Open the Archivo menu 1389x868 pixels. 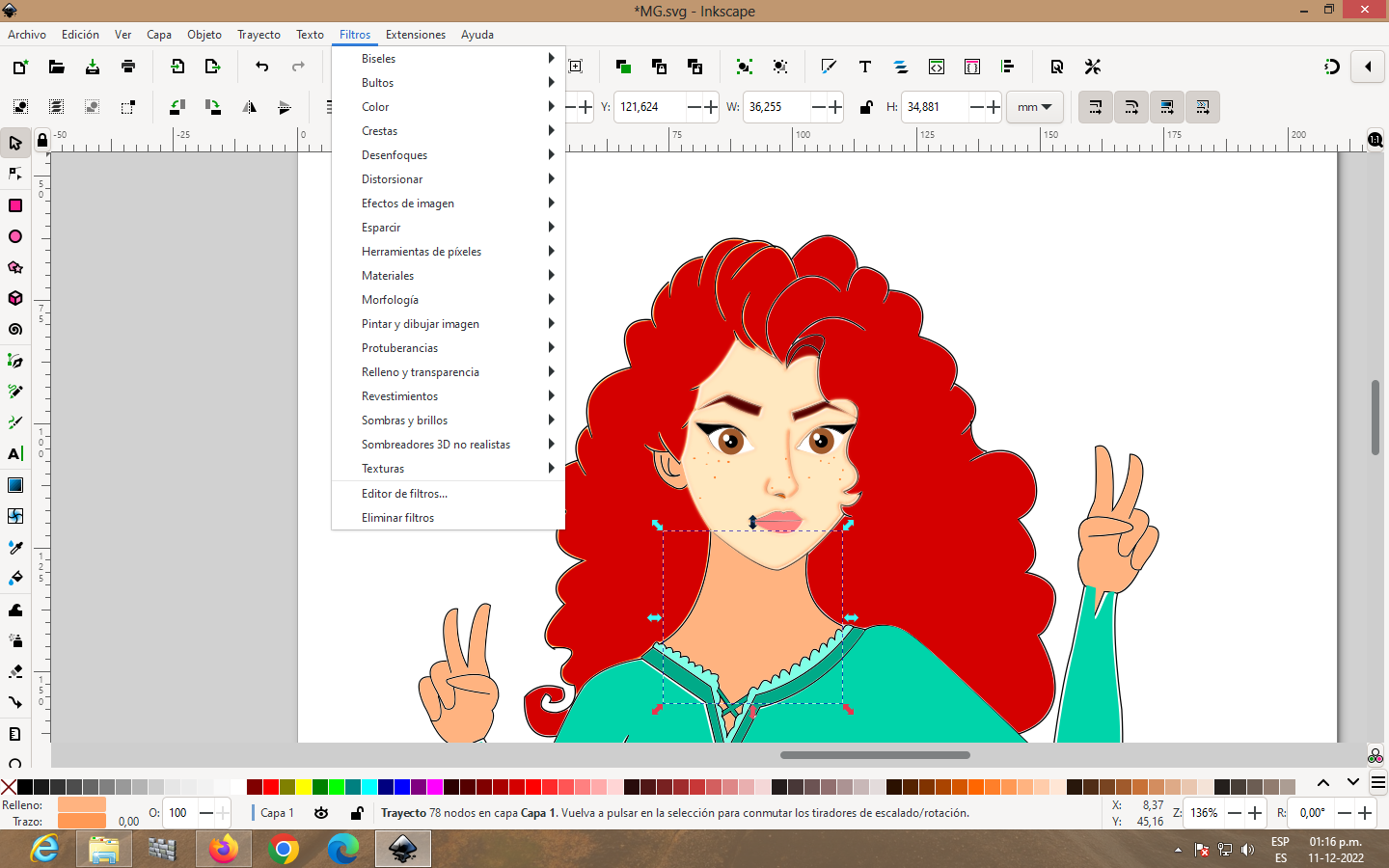coord(27,35)
